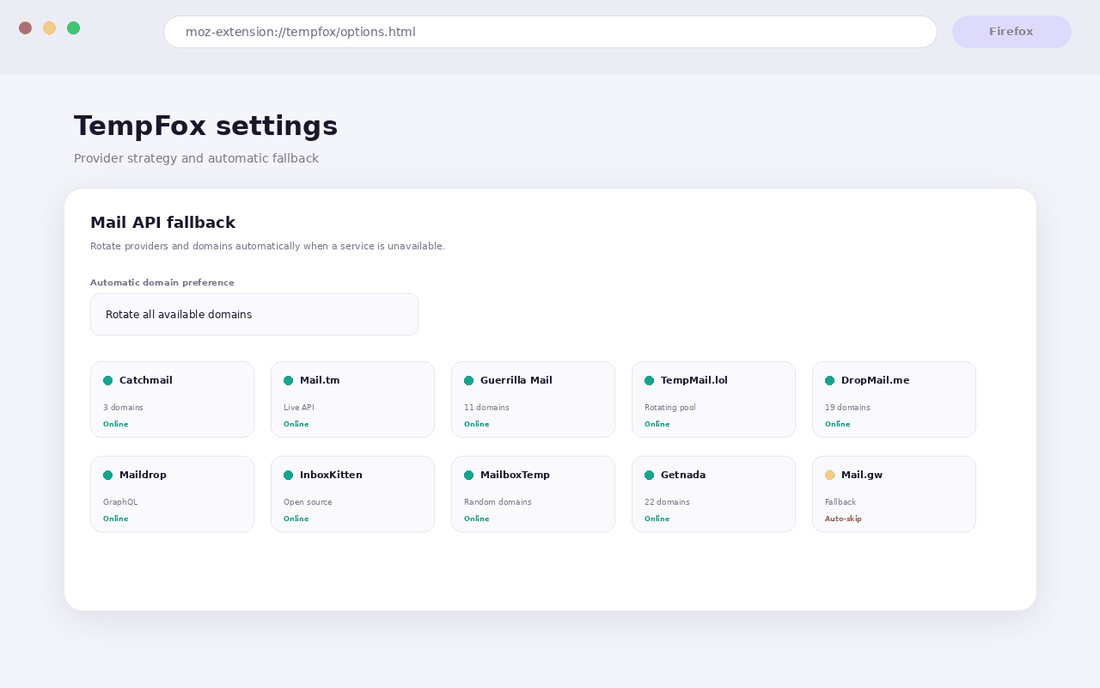Click the 'Automatic domain preference' label
The width and height of the screenshot is (1100, 688).
tap(162, 283)
